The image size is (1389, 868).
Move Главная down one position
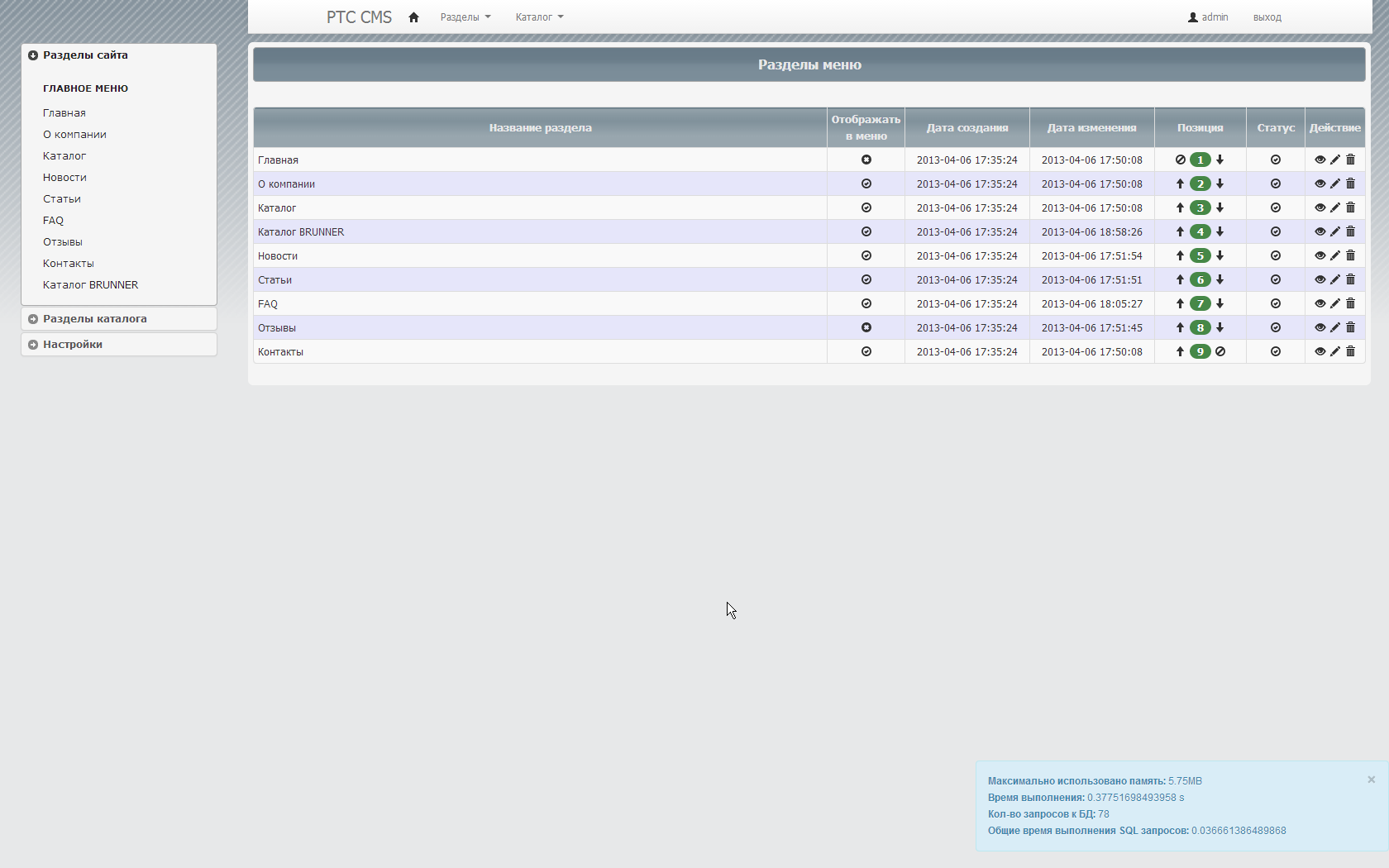coord(1220,160)
